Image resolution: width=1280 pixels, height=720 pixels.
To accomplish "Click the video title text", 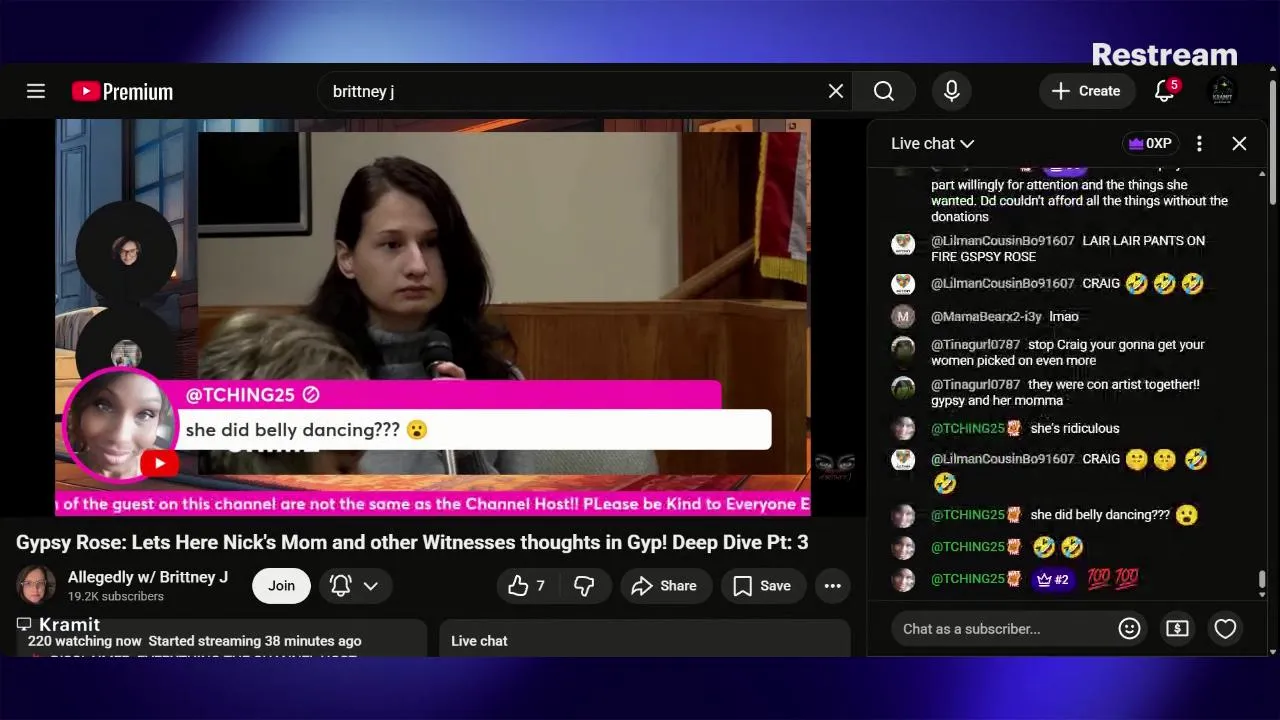I will click(412, 543).
